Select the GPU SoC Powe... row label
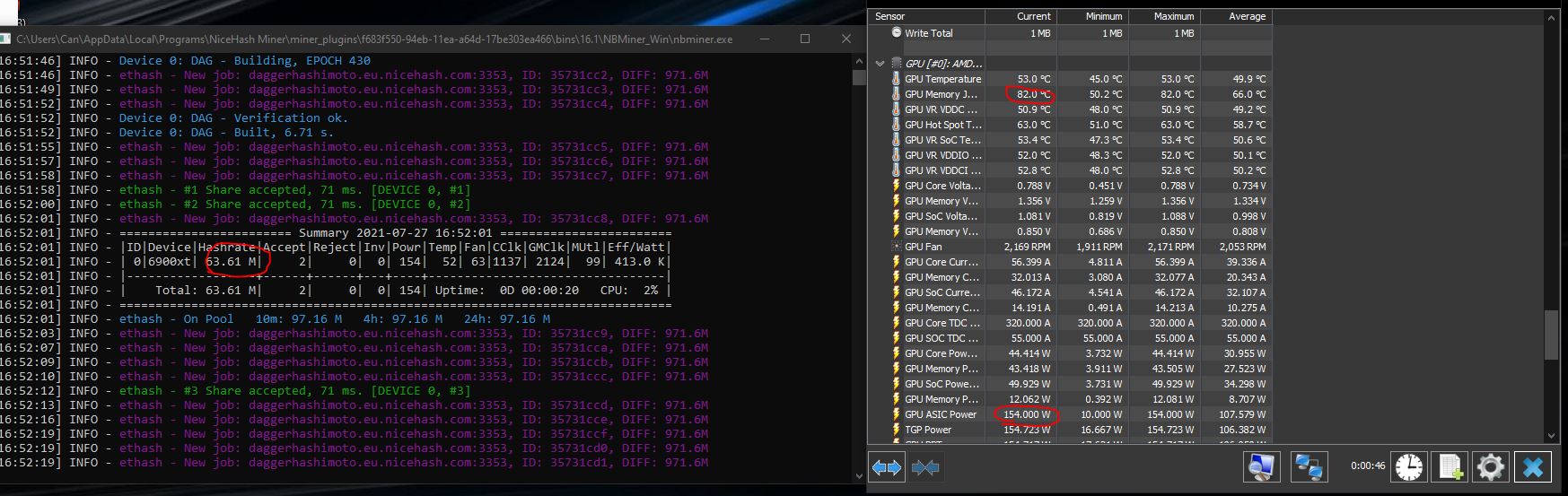1568x496 pixels. (x=942, y=384)
